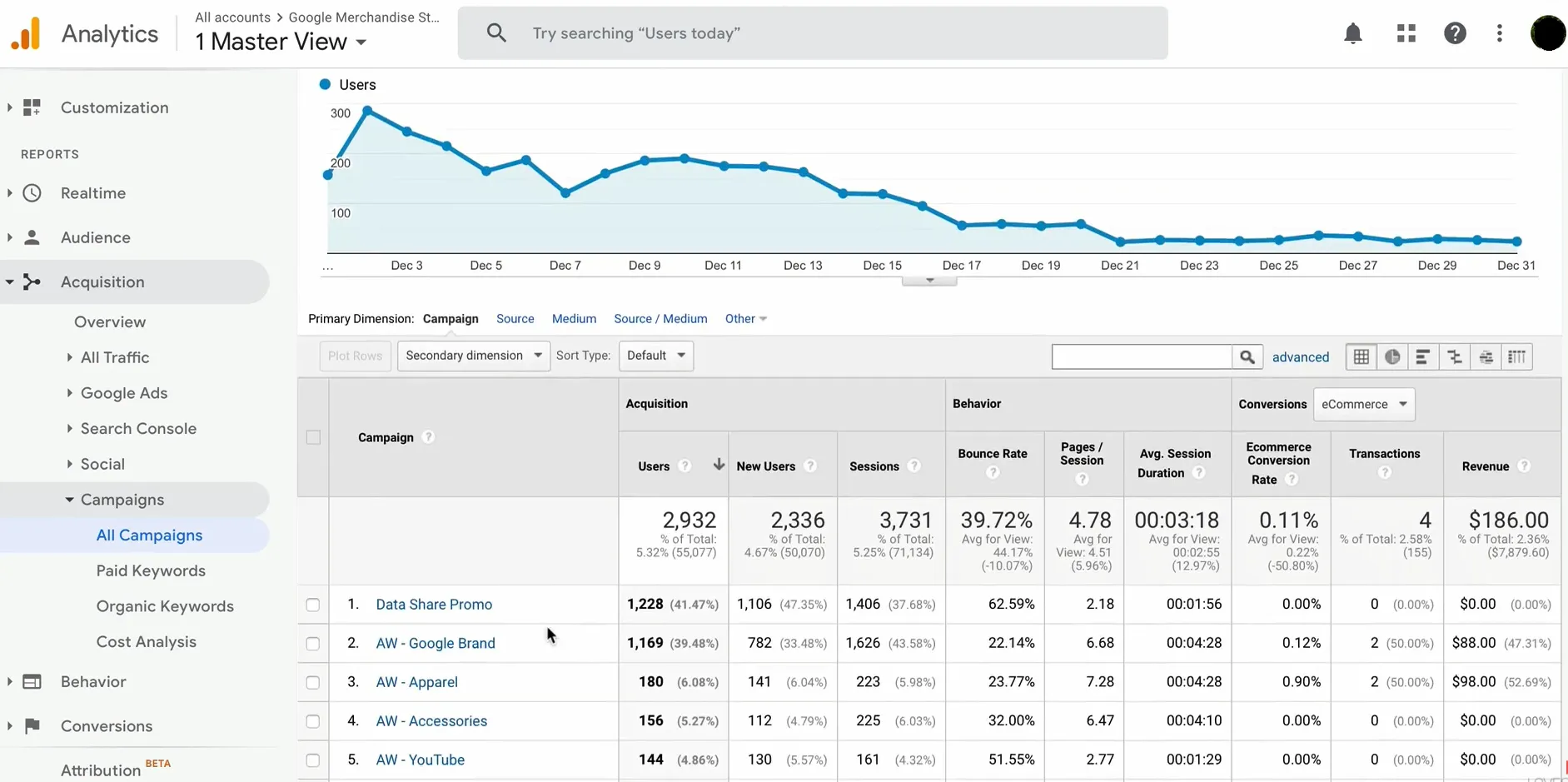Open the notifications bell
This screenshot has width=1568, height=782.
point(1353,33)
